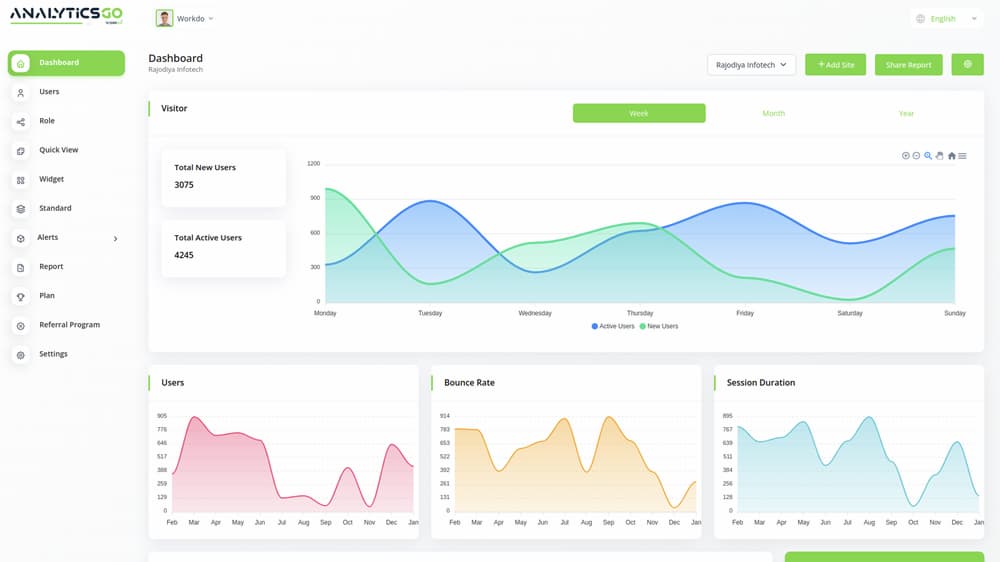Click the Report document icon
Image resolution: width=1000 pixels, height=562 pixels.
coord(20,268)
